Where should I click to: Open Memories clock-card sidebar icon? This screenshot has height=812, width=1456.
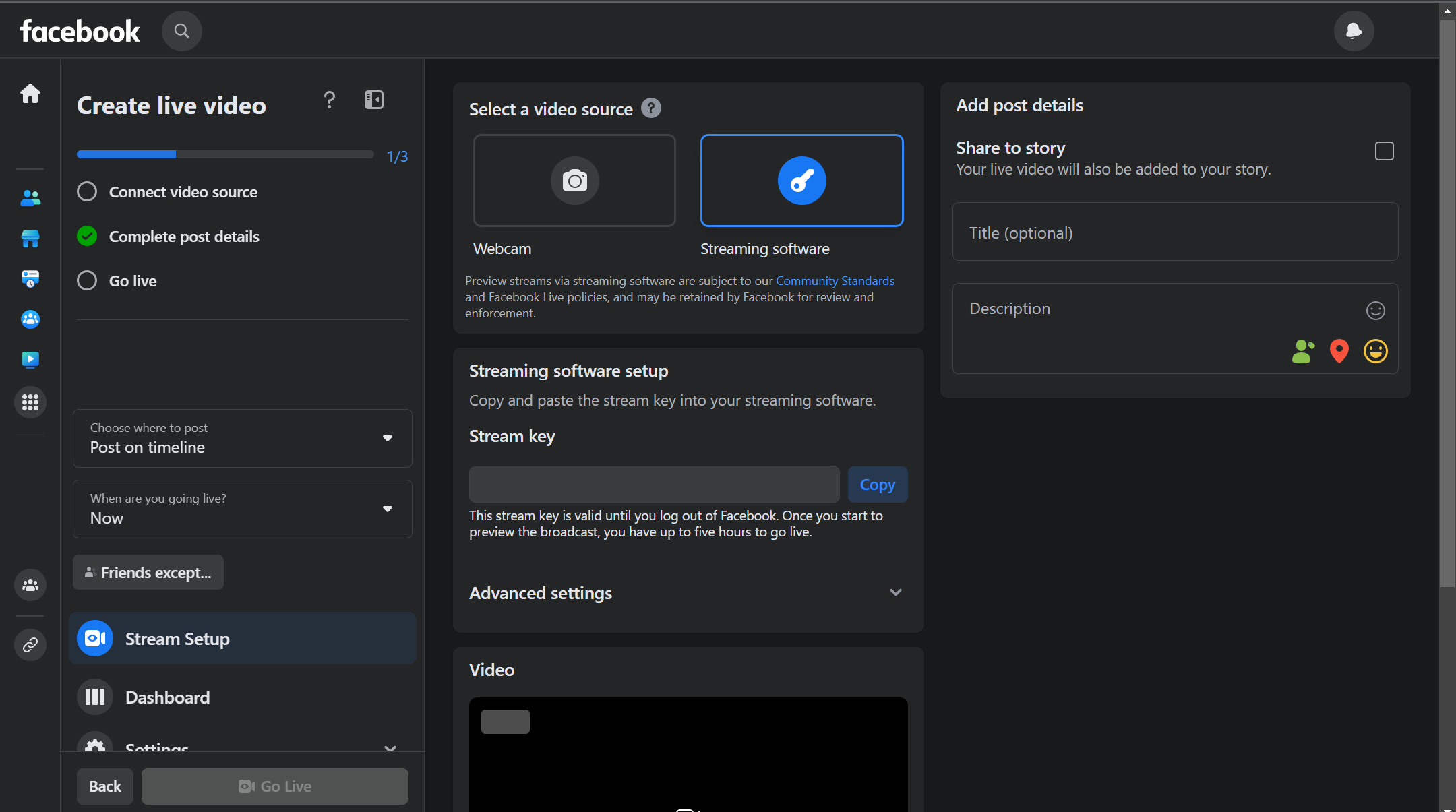pos(30,279)
